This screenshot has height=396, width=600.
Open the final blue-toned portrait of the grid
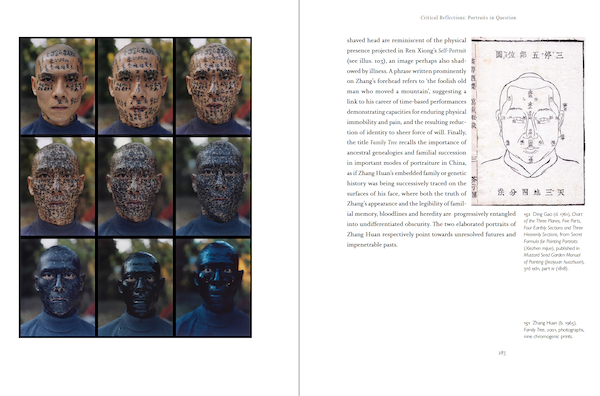click(x=214, y=287)
